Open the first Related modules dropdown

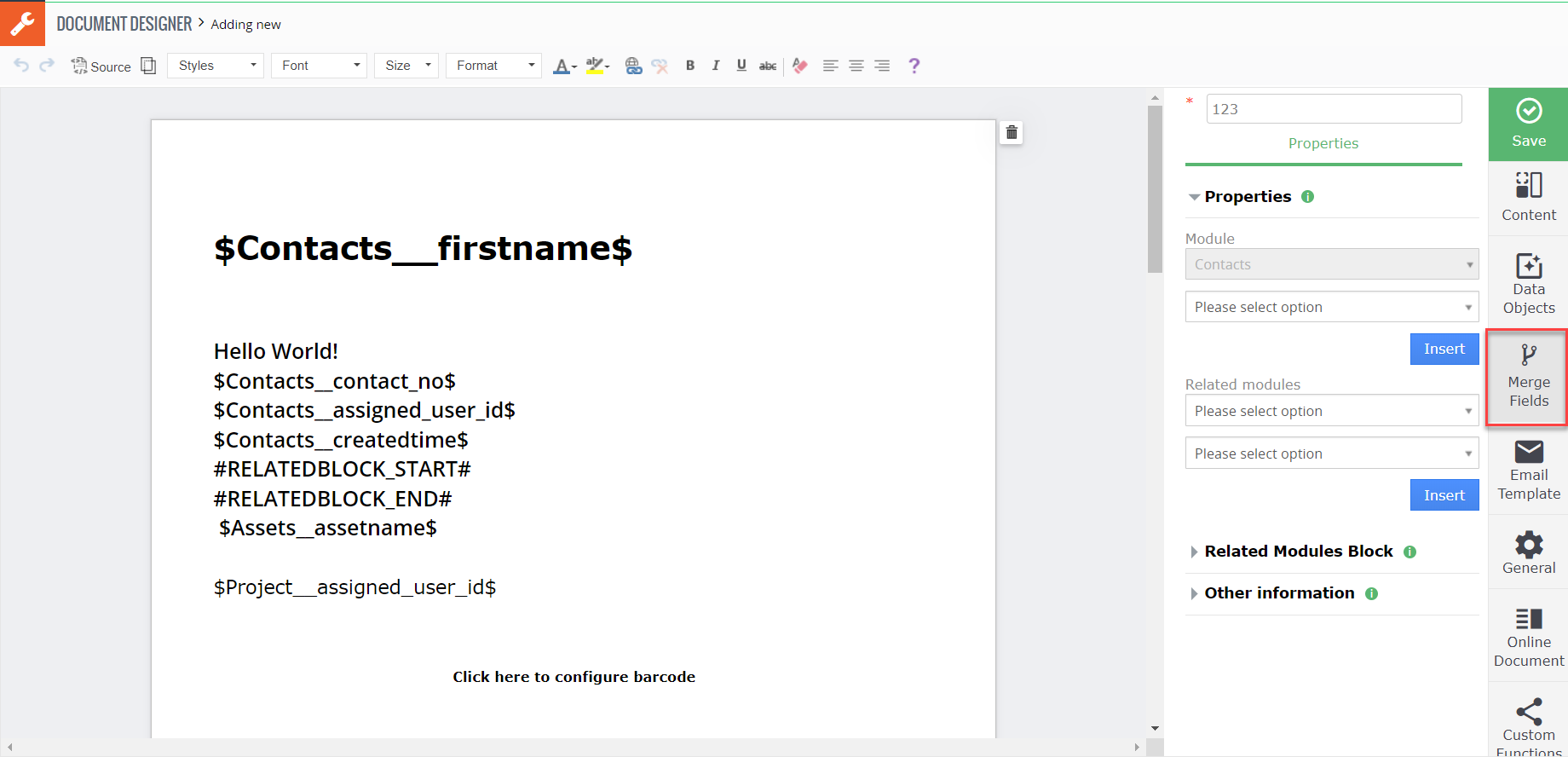[1332, 411]
